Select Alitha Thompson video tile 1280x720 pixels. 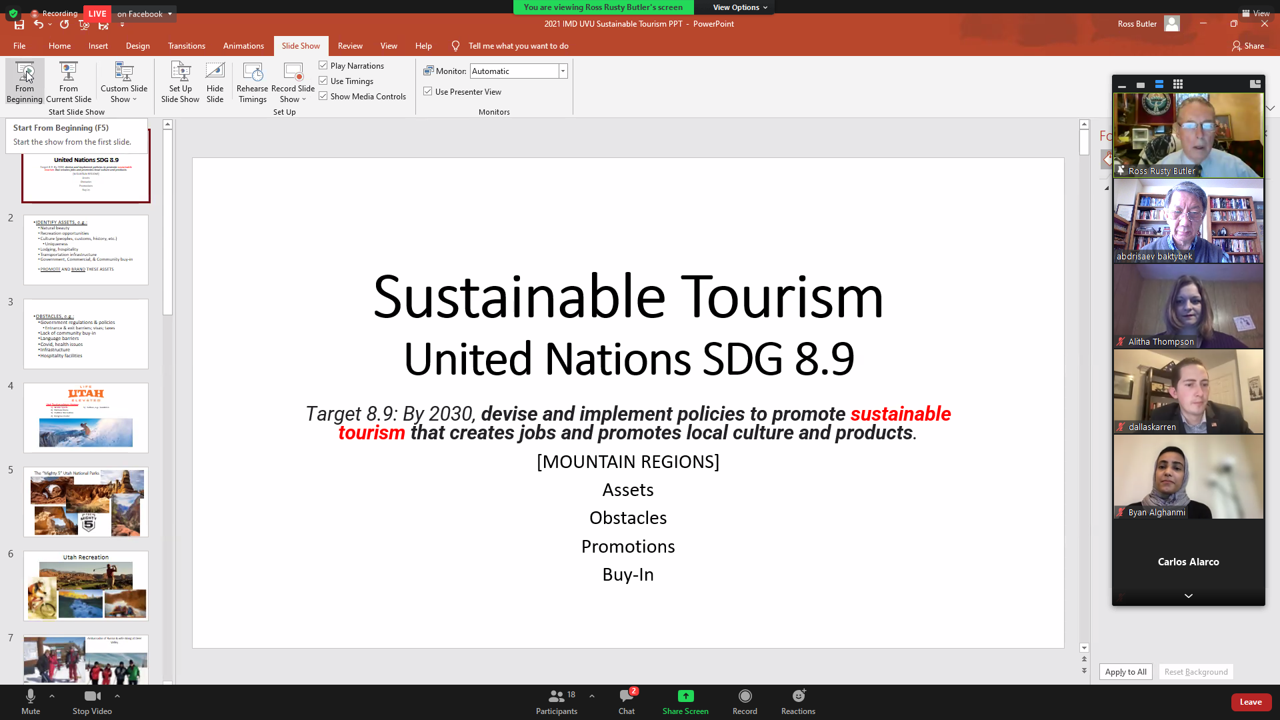[1188, 306]
